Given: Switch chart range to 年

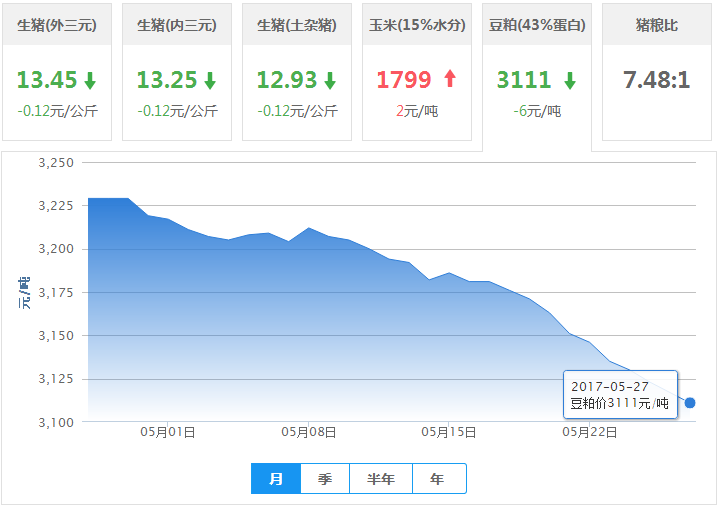Looking at the screenshot, I should [x=439, y=479].
